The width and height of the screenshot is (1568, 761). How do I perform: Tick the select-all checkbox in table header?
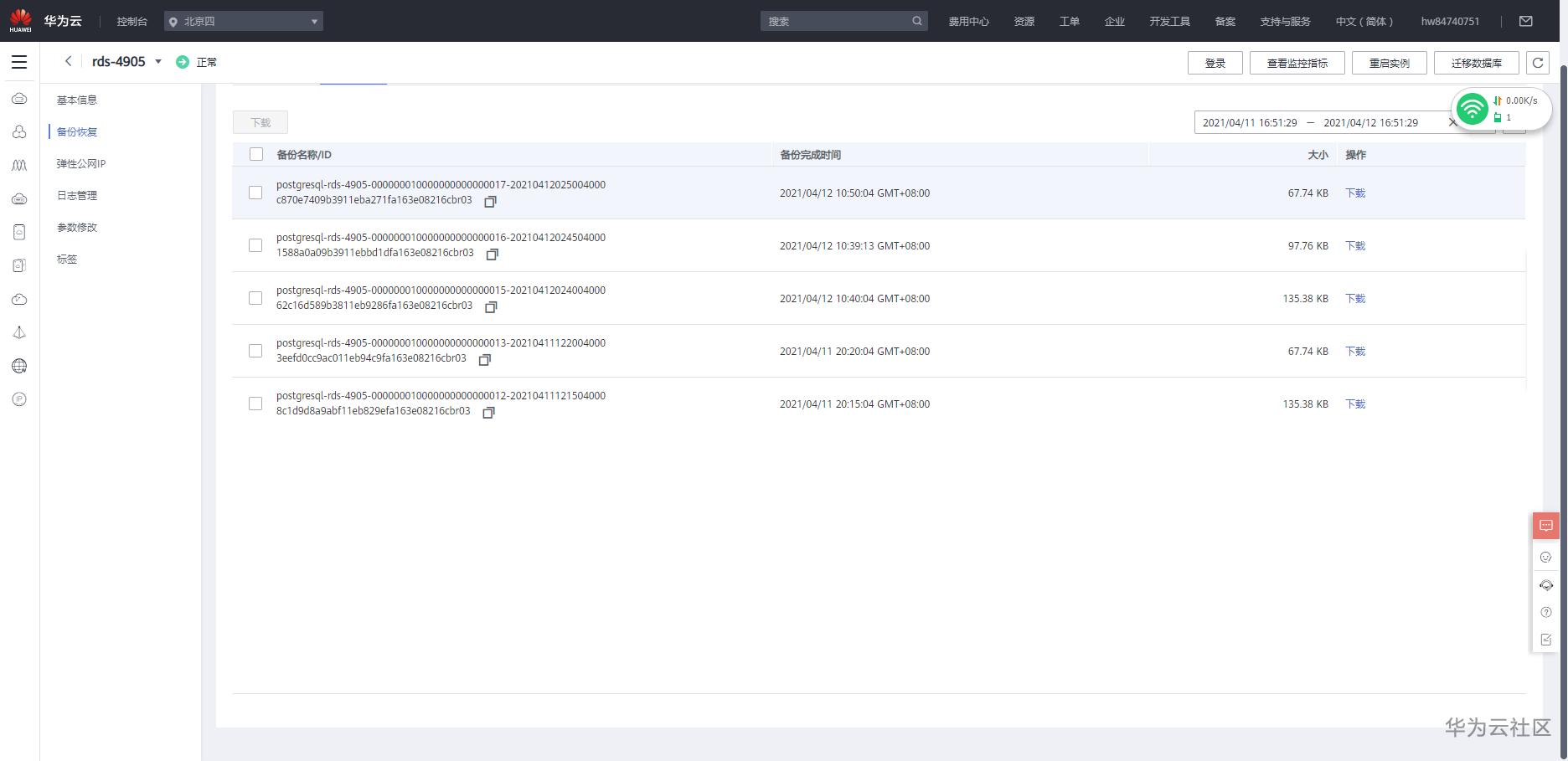256,154
